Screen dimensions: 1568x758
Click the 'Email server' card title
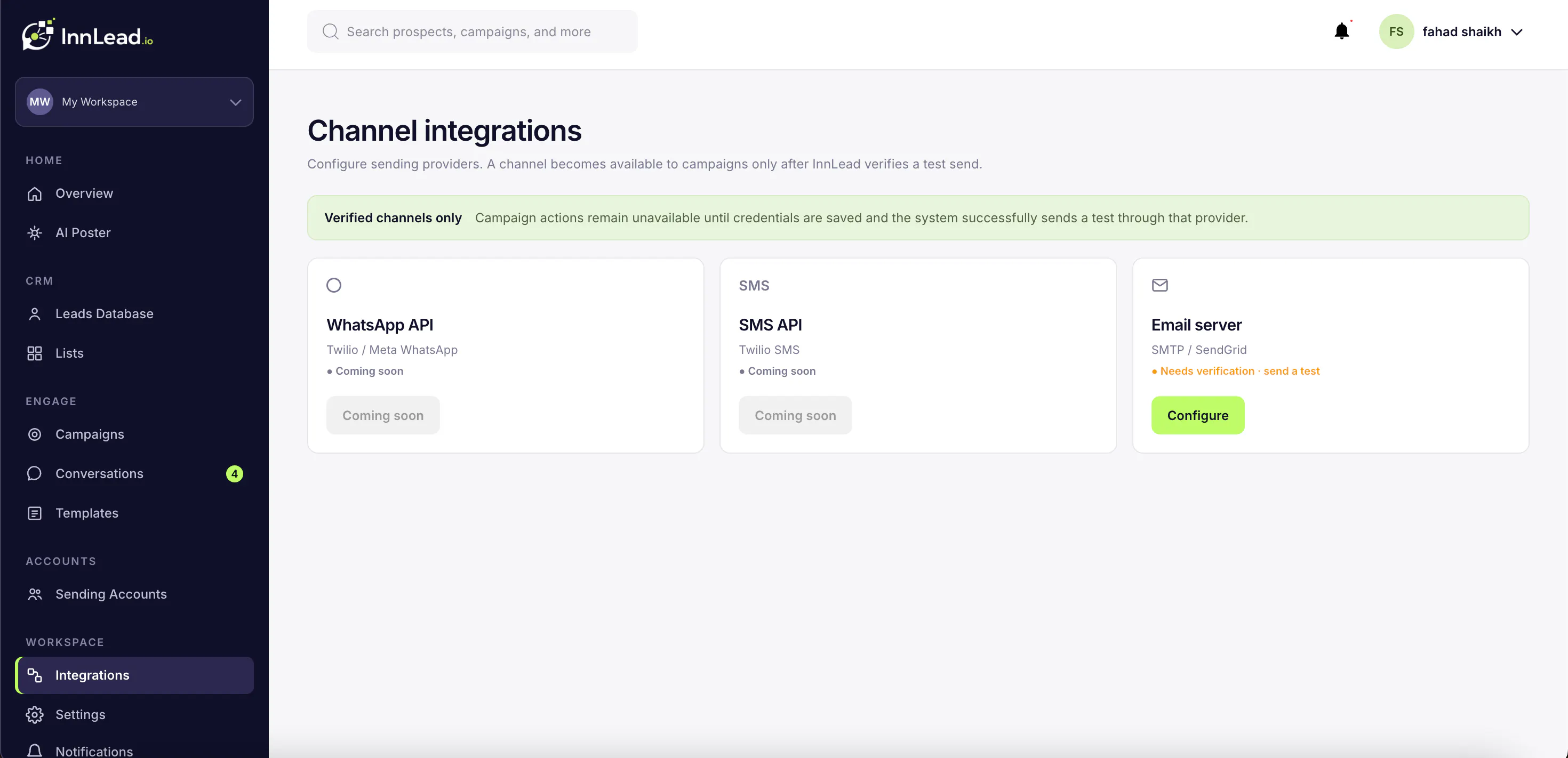point(1196,325)
